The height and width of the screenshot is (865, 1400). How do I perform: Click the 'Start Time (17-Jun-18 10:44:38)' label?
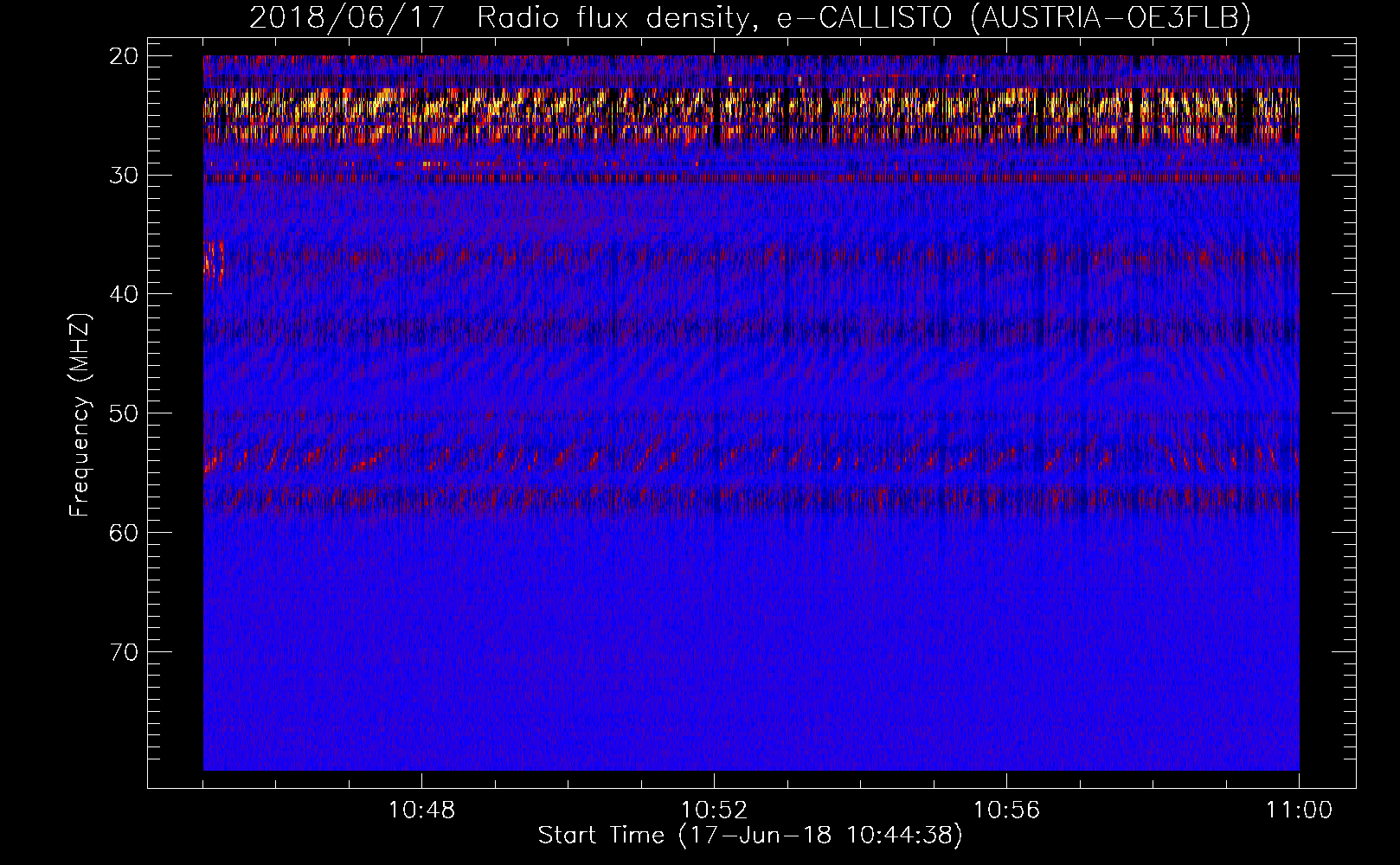(749, 836)
